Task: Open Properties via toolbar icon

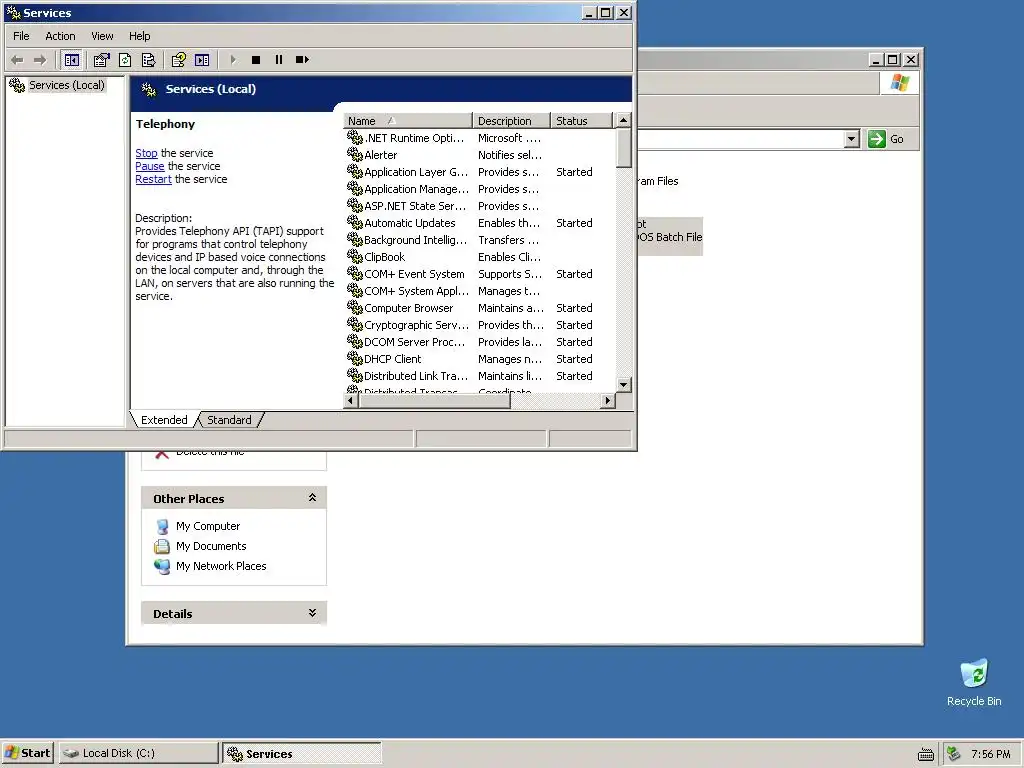Action: pyautogui.click(x=101, y=60)
